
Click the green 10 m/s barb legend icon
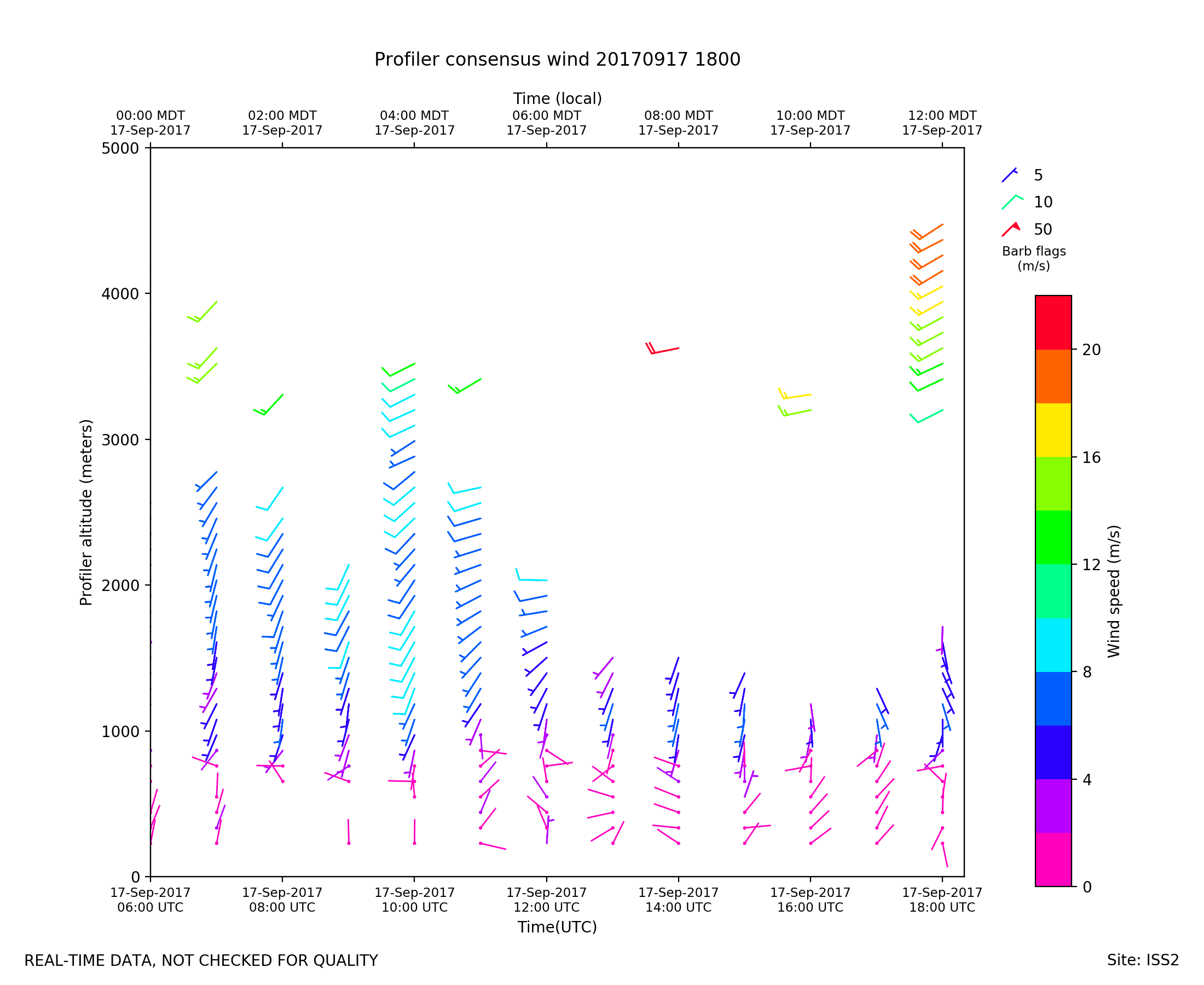[x=1012, y=202]
